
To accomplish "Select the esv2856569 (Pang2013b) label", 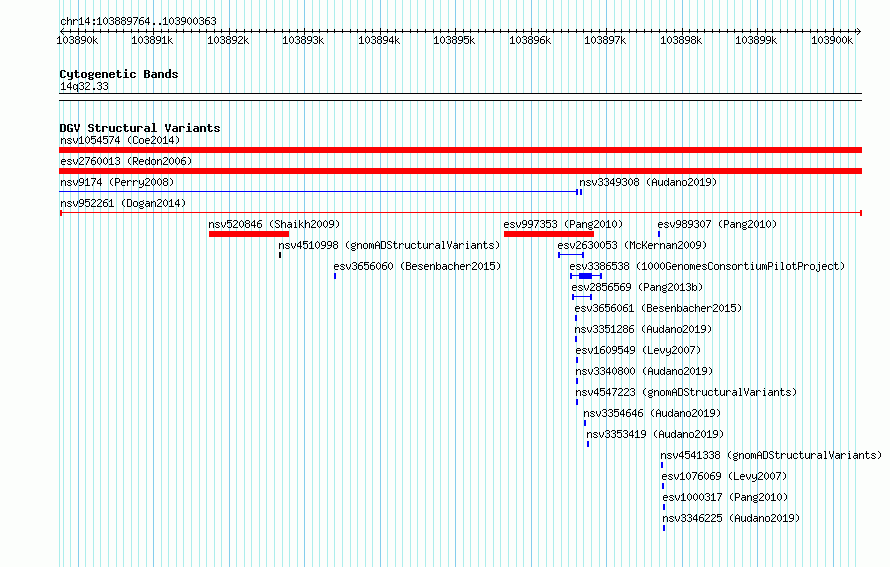I will [x=637, y=287].
